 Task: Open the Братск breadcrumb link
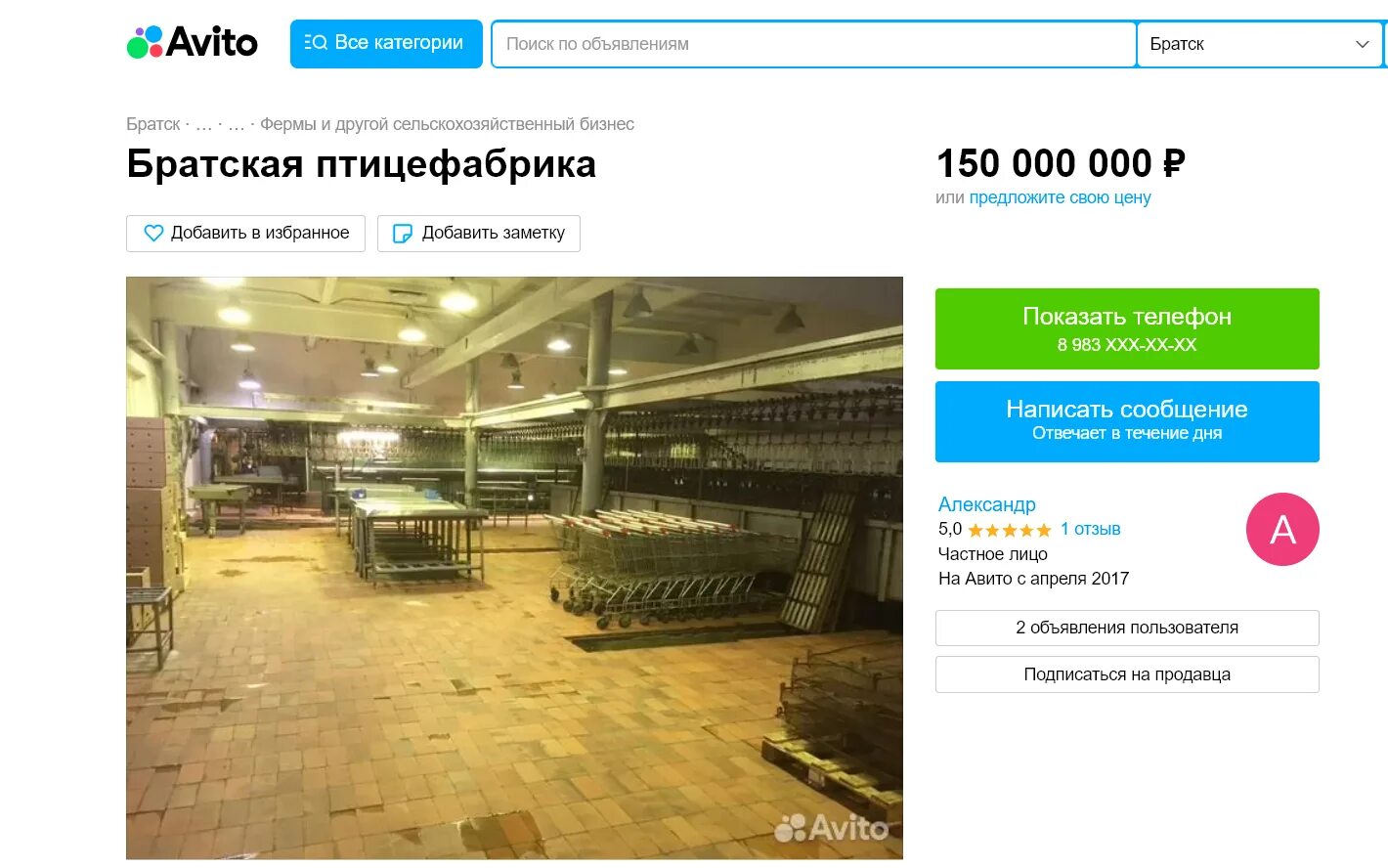153,124
